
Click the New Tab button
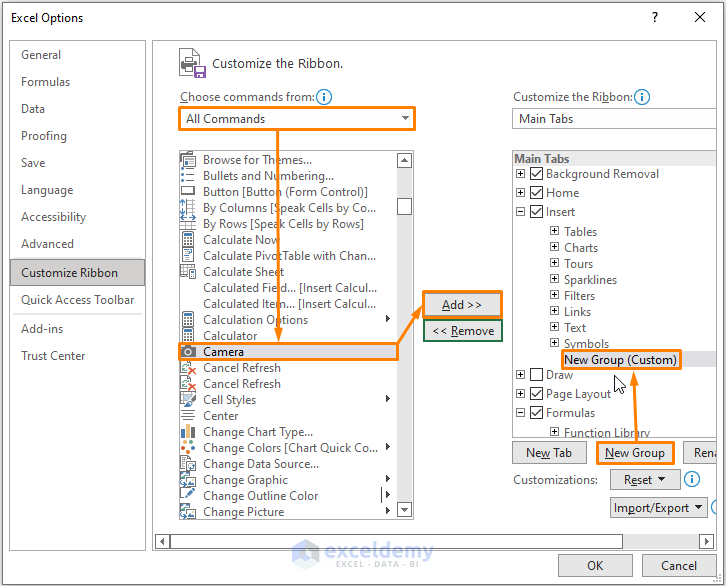point(549,453)
